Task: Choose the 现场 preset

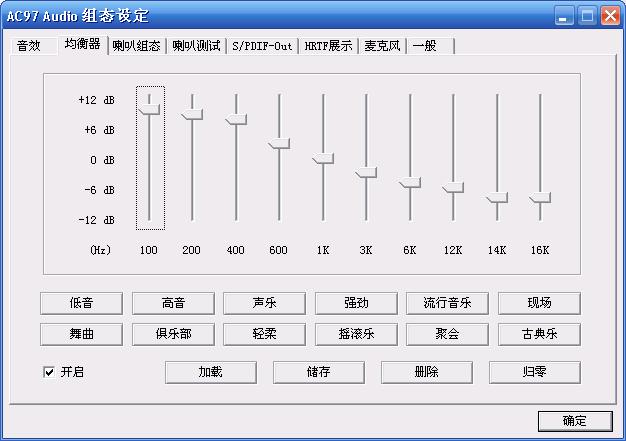Action: pos(539,303)
